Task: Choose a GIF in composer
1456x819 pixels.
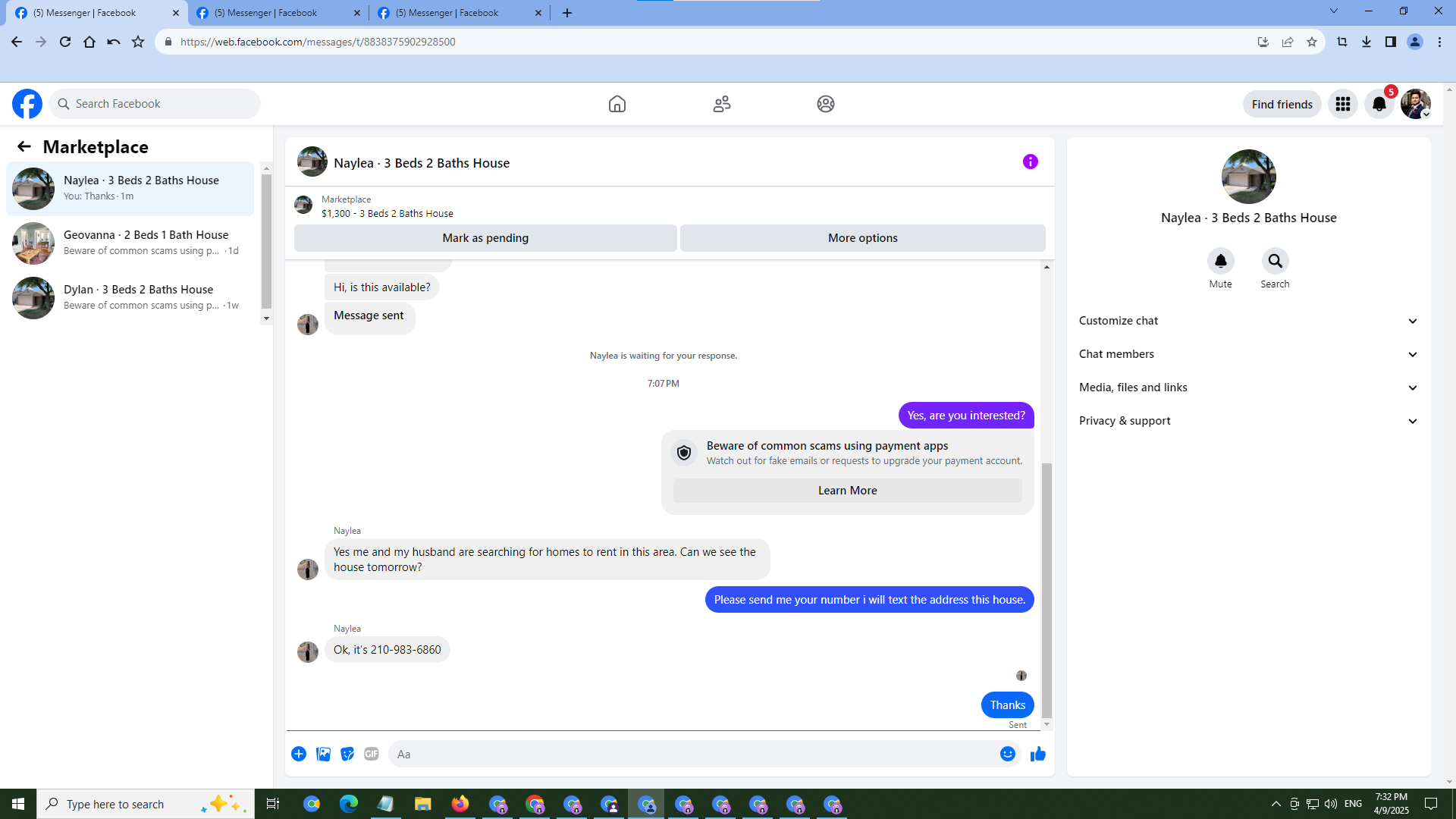Action: tap(372, 754)
